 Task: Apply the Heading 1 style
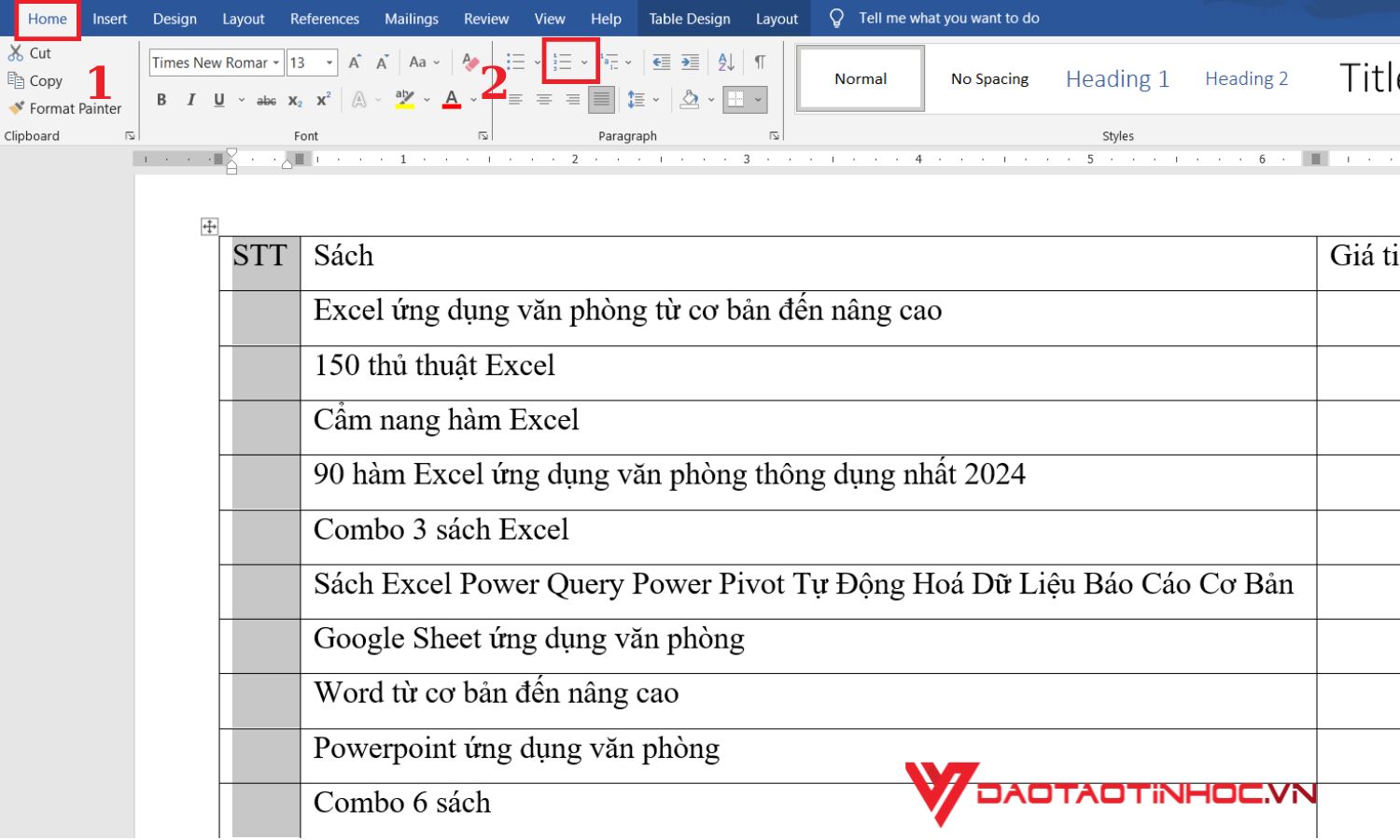(x=1116, y=78)
